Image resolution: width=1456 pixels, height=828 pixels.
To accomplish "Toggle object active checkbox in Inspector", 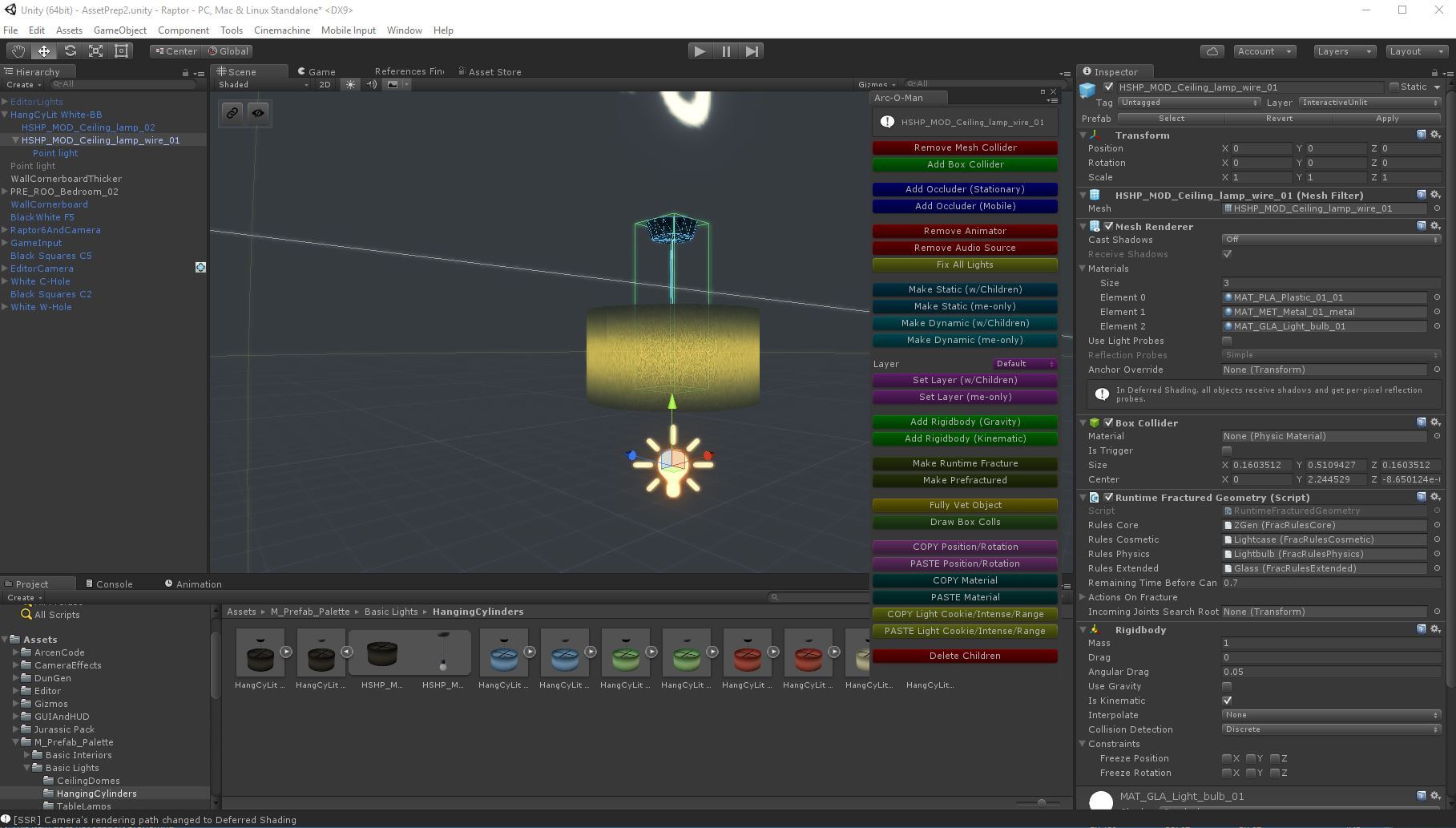I will pos(1108,87).
